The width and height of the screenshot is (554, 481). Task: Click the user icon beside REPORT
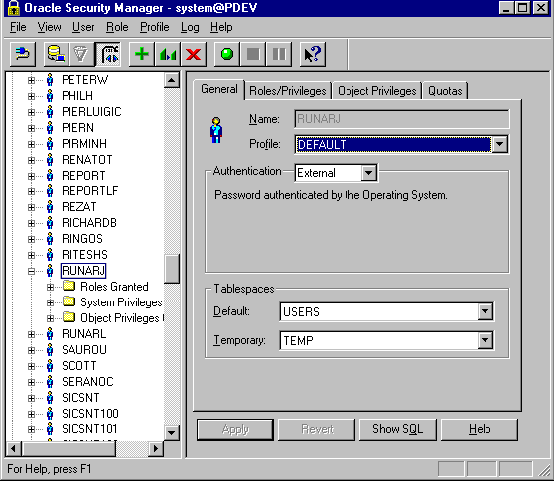click(50, 176)
